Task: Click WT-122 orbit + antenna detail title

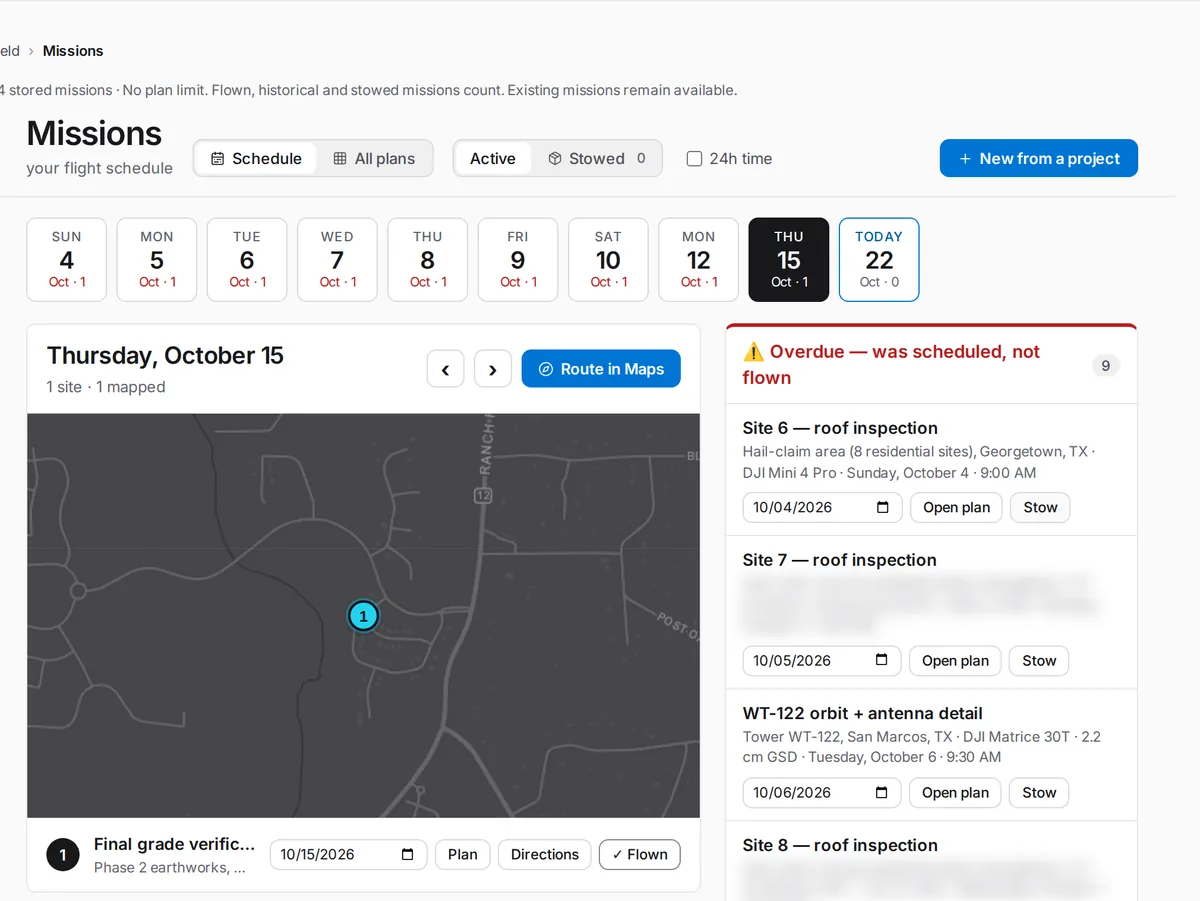Action: tap(863, 713)
